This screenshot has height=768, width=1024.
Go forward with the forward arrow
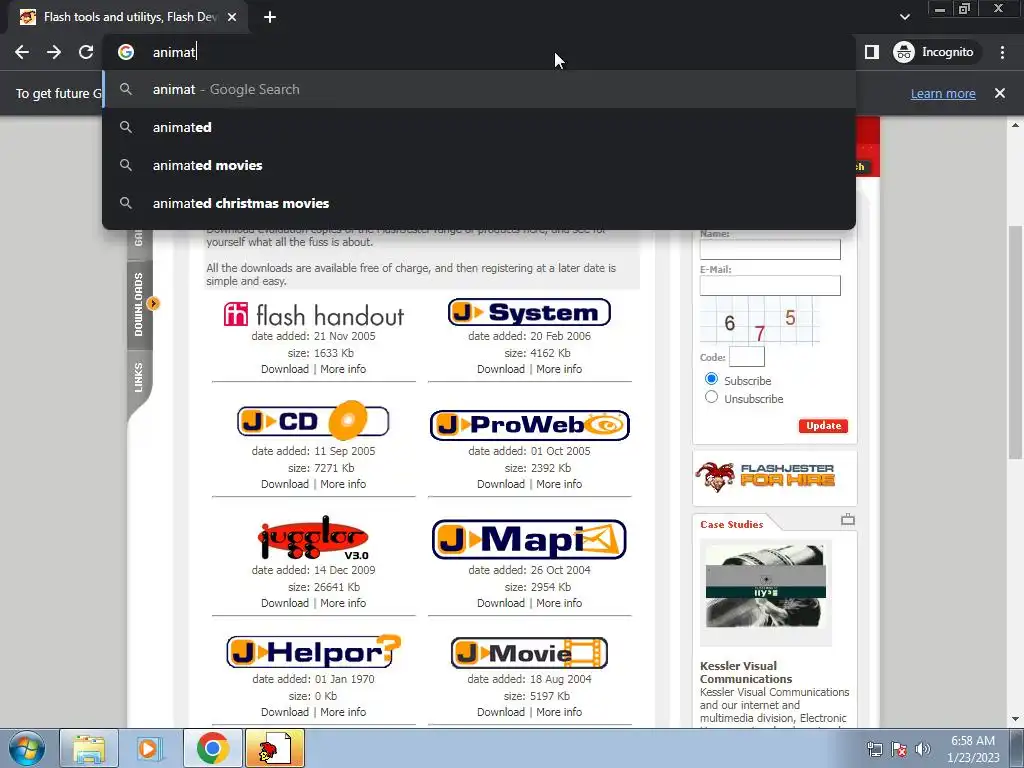click(x=54, y=52)
